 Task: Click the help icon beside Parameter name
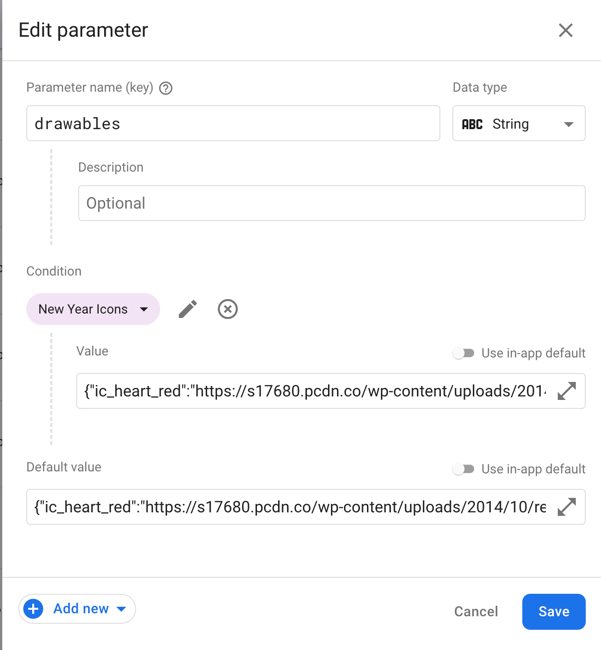[166, 88]
